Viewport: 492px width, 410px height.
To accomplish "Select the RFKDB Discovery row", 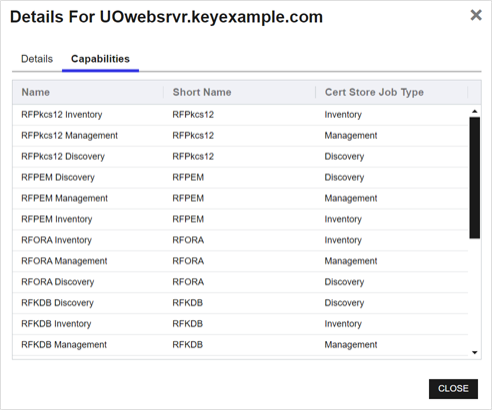I will 240,303.
